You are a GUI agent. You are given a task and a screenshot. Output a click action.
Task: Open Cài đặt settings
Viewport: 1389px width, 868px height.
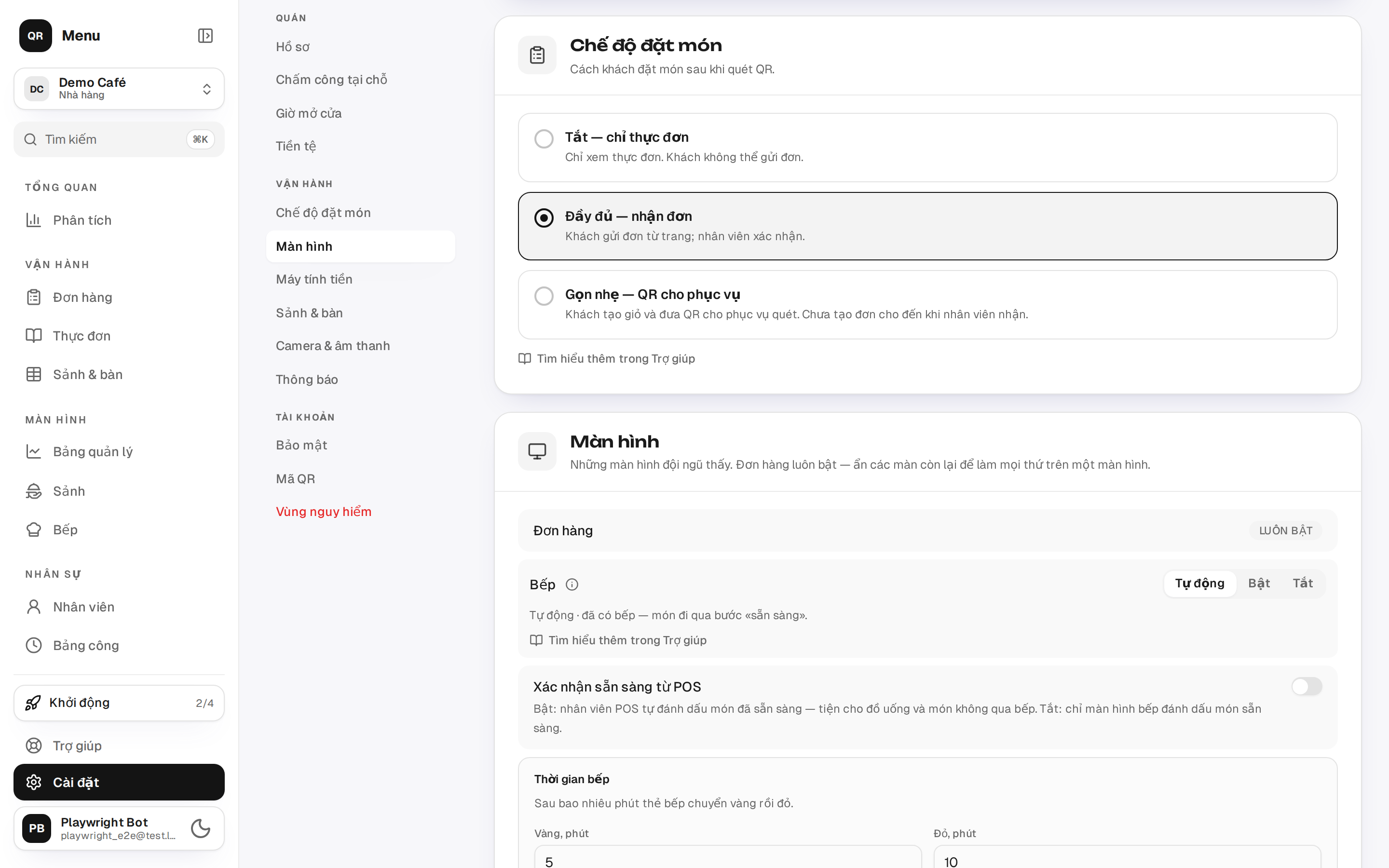click(119, 782)
